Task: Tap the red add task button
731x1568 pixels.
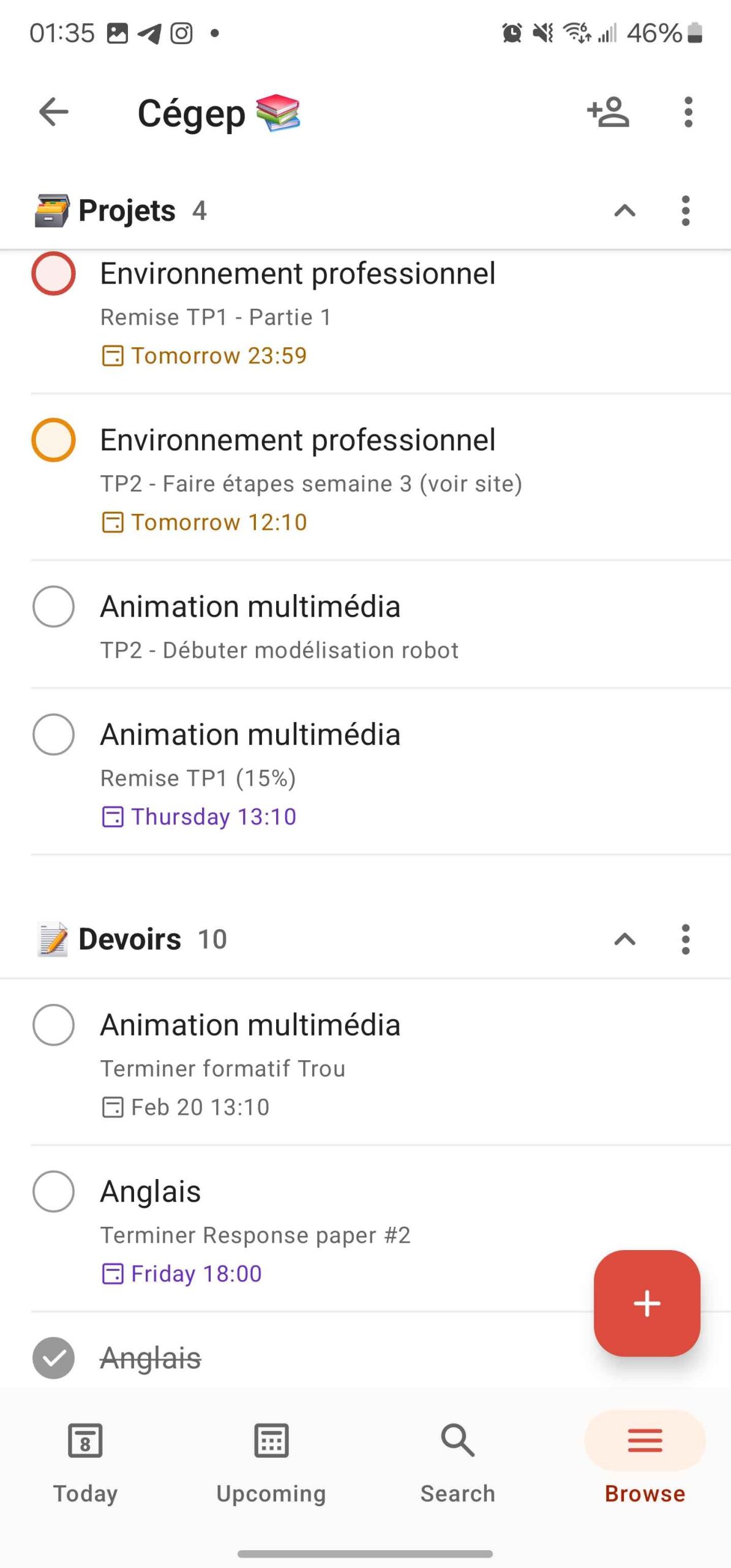Action: [x=647, y=1303]
